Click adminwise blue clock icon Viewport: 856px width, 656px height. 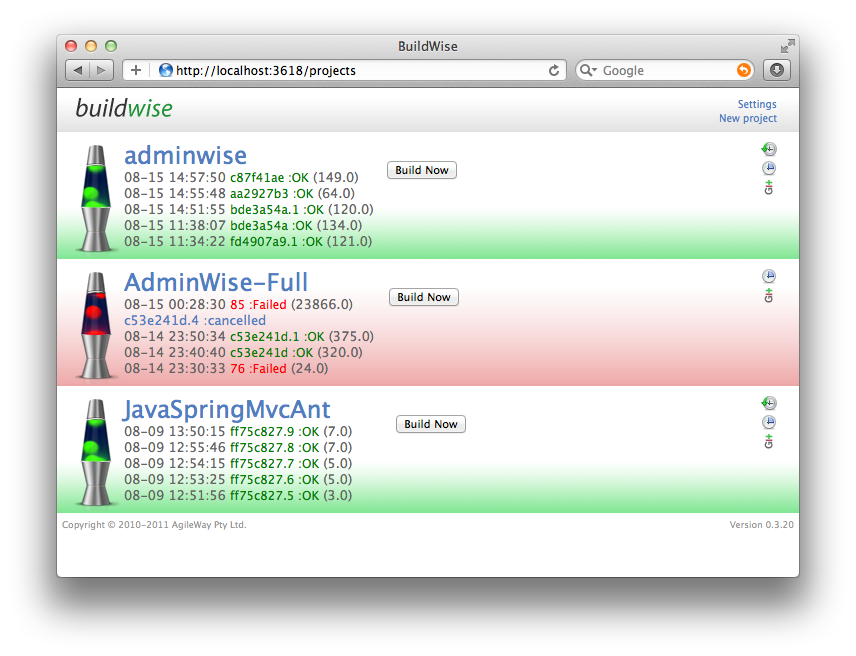click(x=769, y=168)
